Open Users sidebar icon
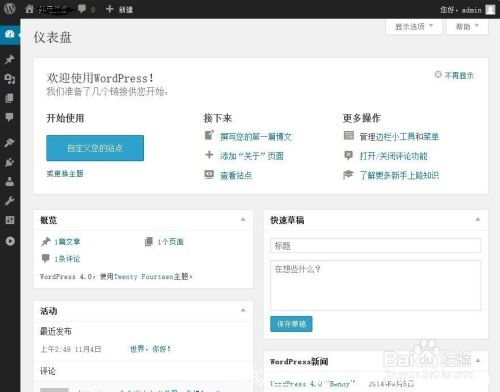Viewport: 500px width, 392px height. tap(10, 181)
